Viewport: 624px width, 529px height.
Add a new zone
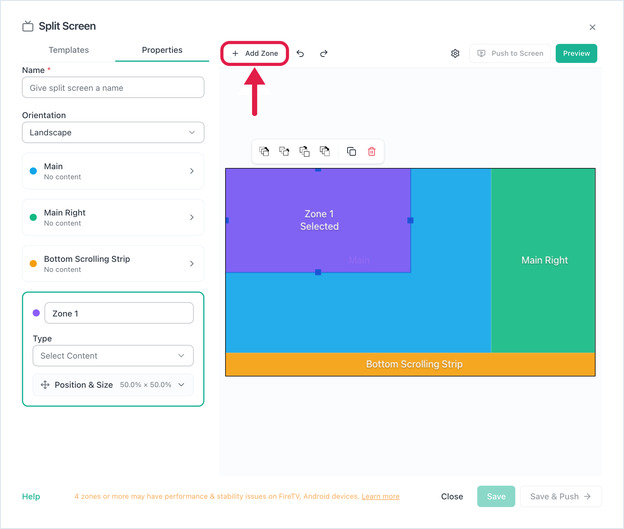click(x=255, y=53)
